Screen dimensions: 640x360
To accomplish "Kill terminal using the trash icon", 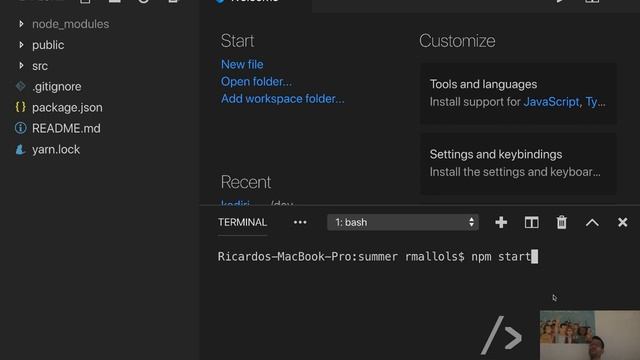I will 562,222.
